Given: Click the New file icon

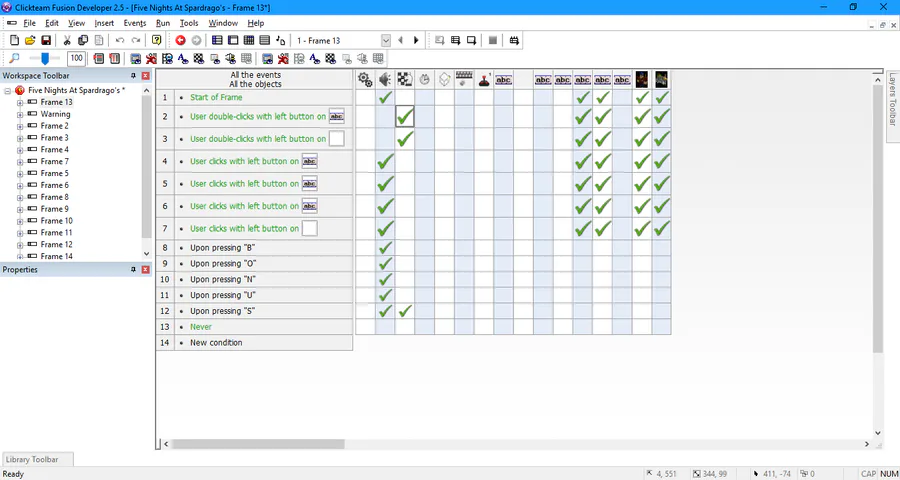Looking at the screenshot, I should 15,40.
